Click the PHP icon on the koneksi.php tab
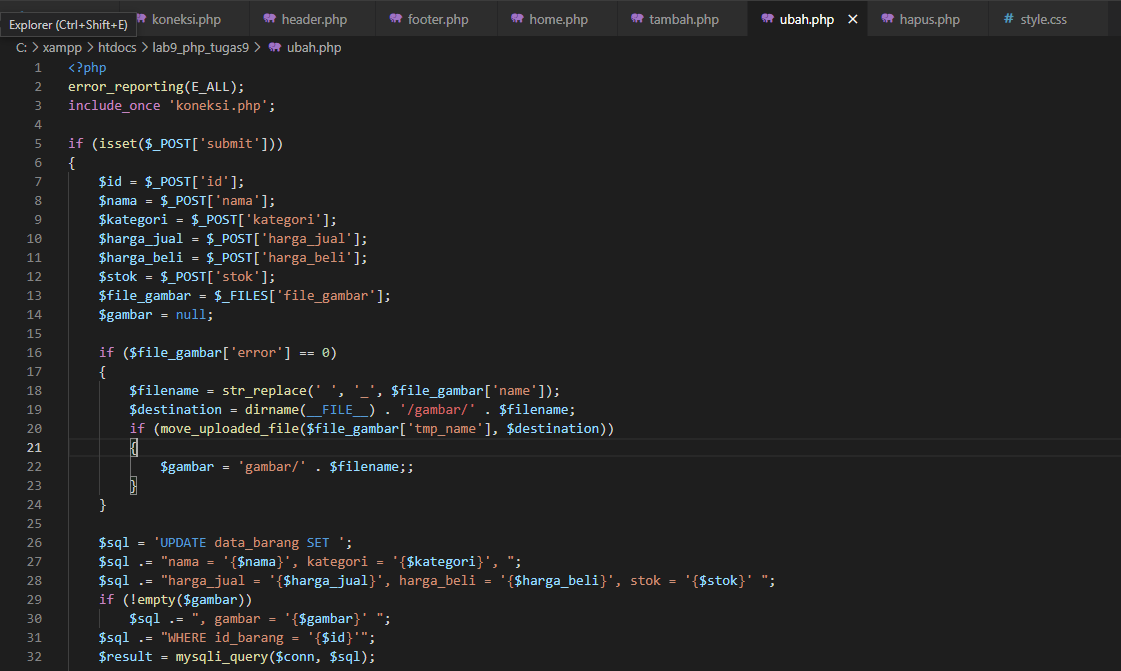Screen dimensions: 1121x671 pos(140,17)
